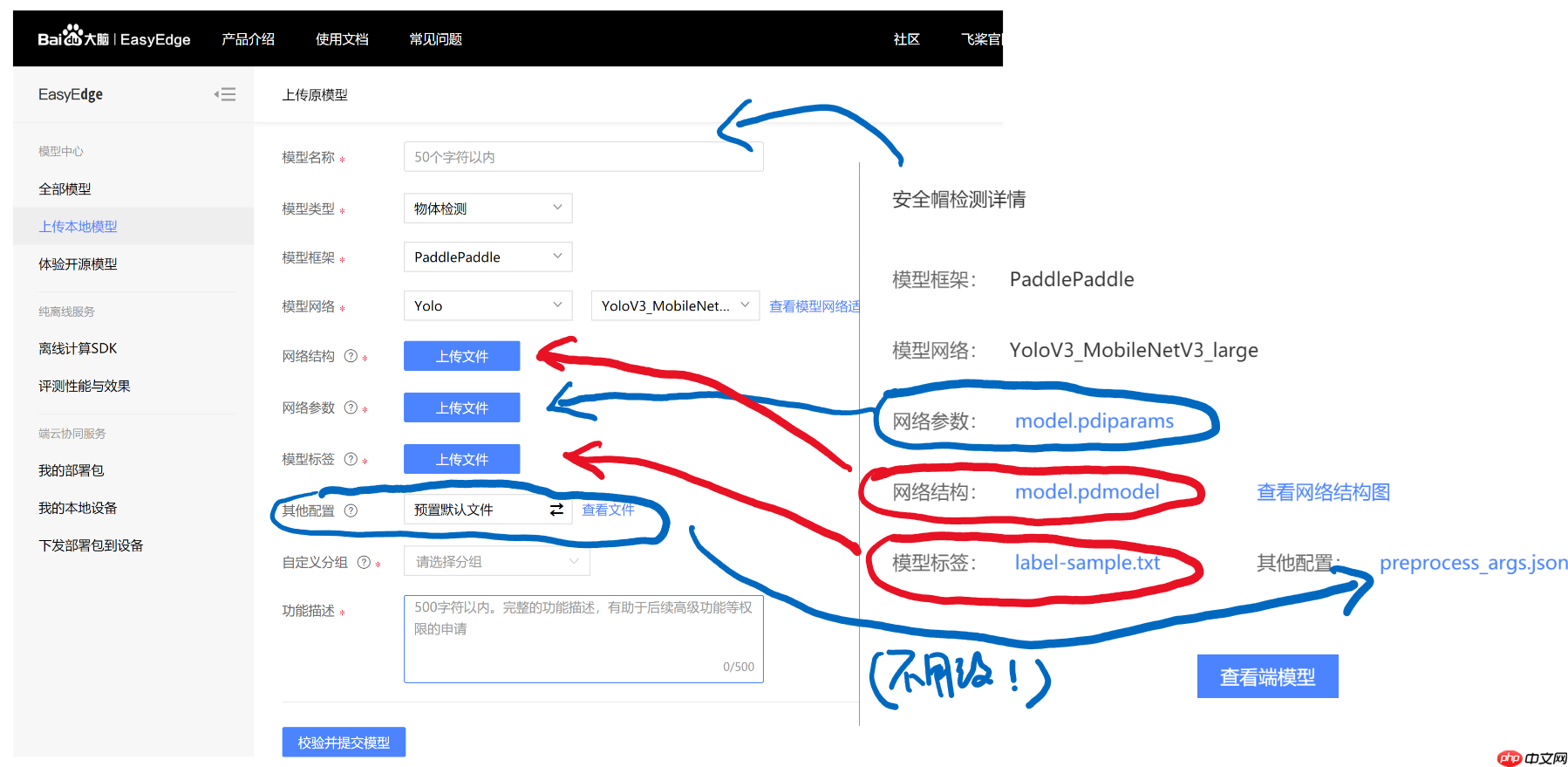Open the 查看文件 link
Screen dimensions: 1568x767
[608, 510]
